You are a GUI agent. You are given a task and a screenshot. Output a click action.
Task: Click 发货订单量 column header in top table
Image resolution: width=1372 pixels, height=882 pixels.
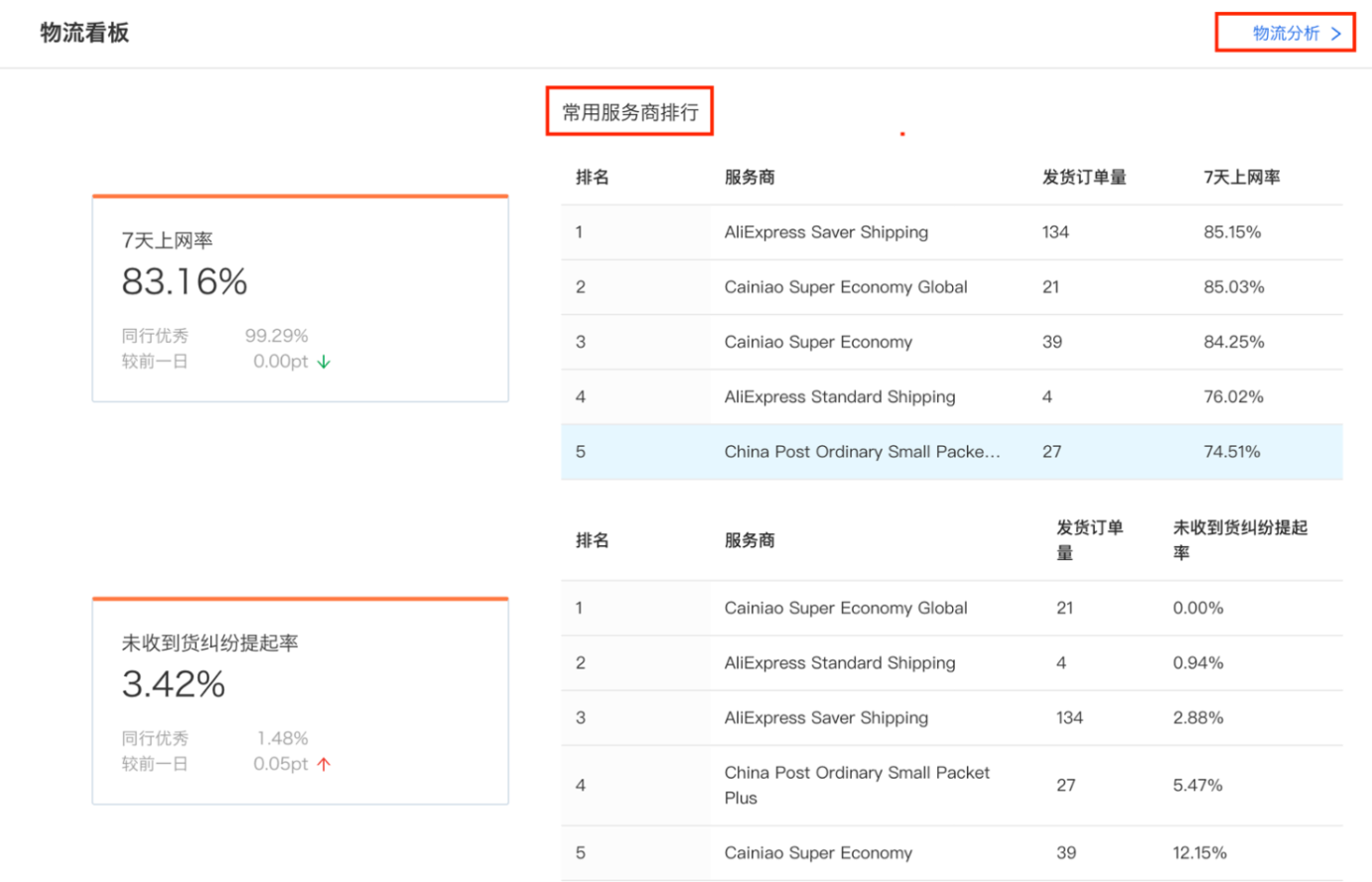1083,178
